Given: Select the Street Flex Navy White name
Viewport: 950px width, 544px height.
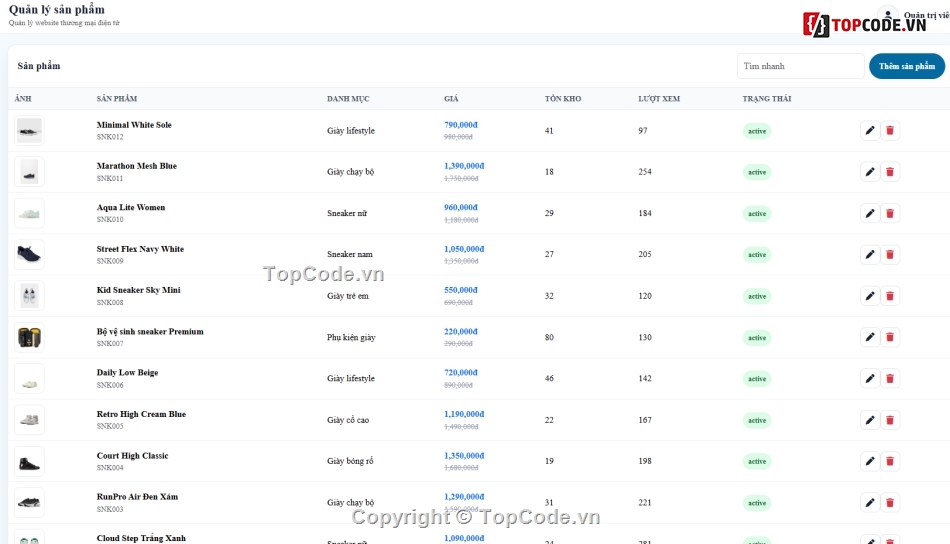Looking at the screenshot, I should pos(140,249).
